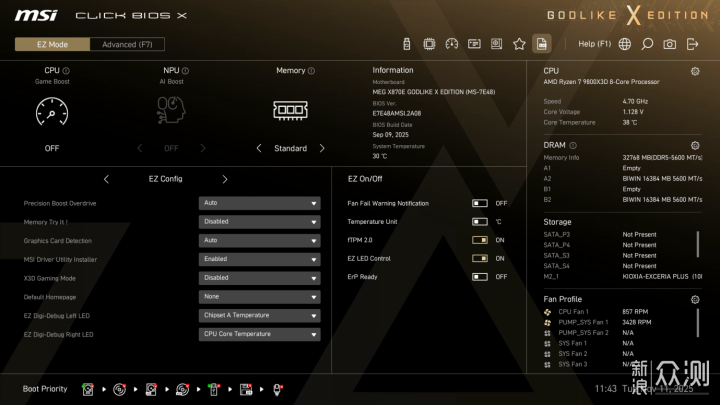Open language selection globe icon

pos(624,44)
